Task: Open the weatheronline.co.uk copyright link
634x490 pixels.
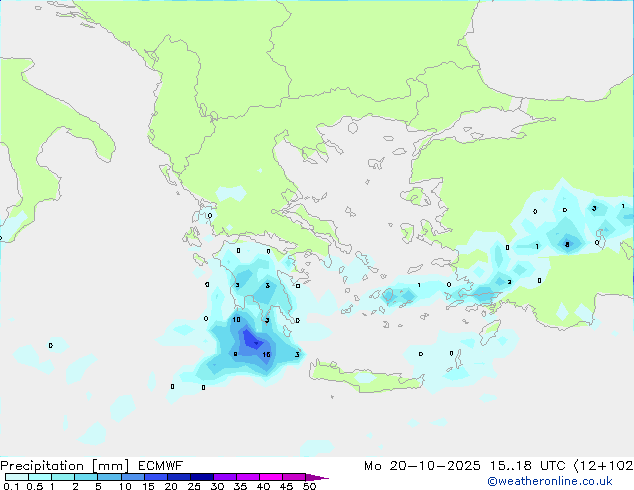Action: pos(550,481)
